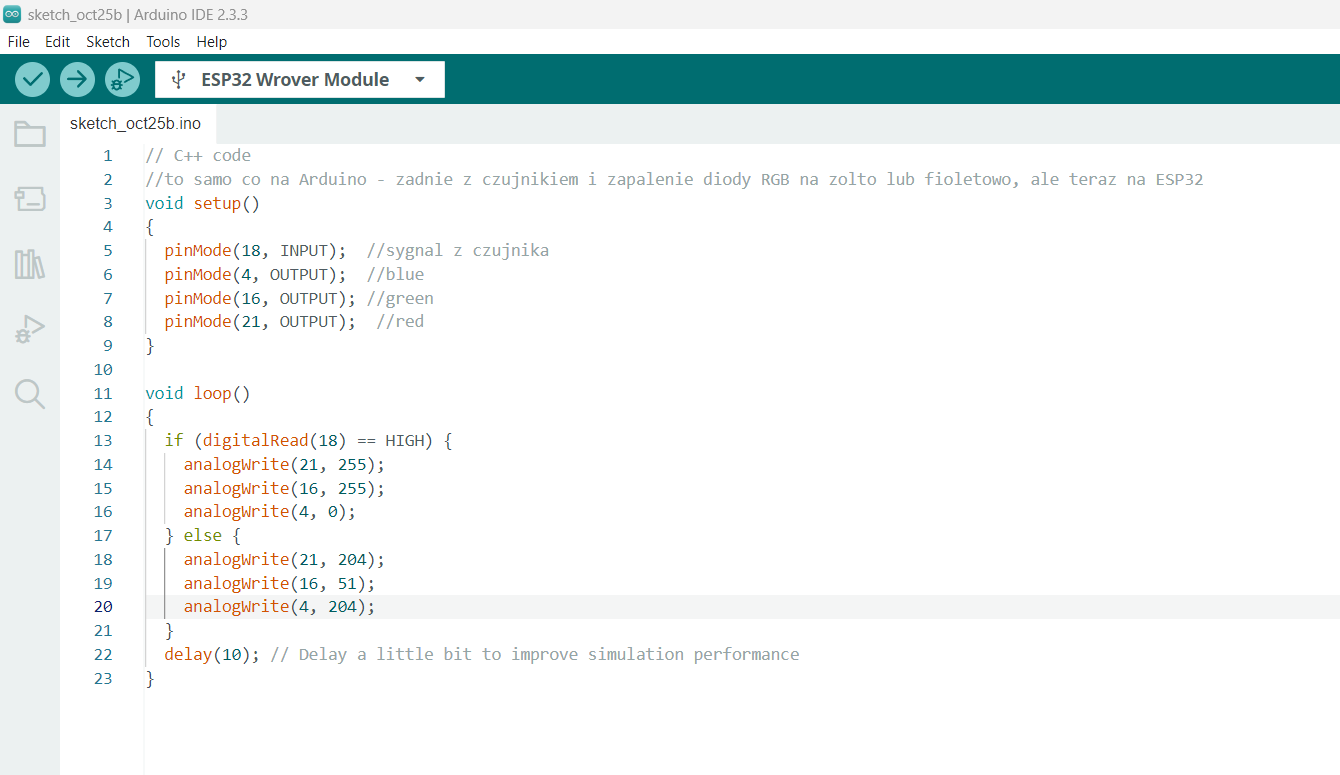Click 'void setup()' in the code
The height and width of the screenshot is (775, 1340).
(202, 203)
